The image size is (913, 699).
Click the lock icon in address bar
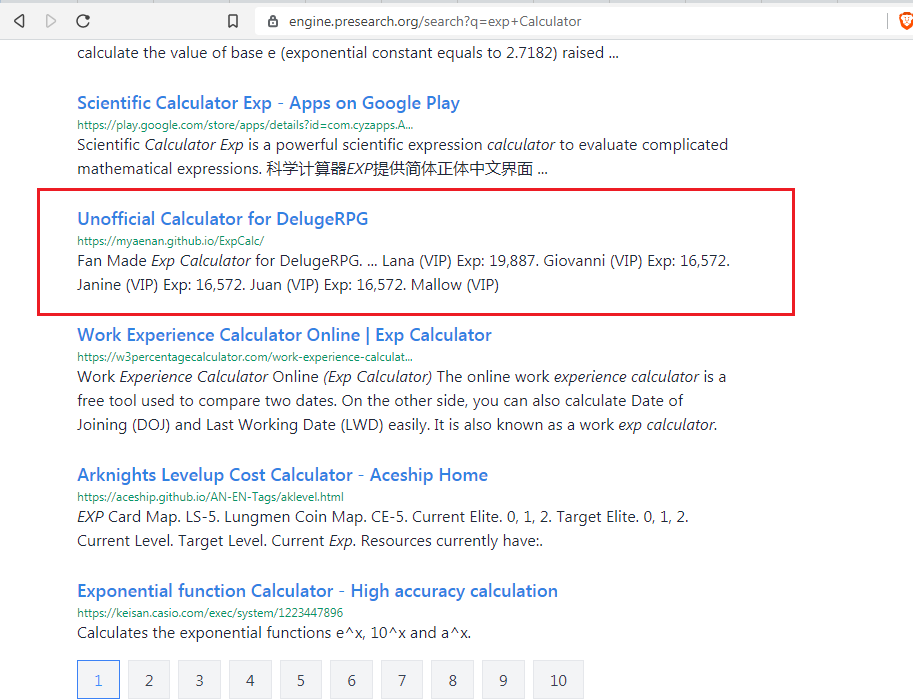coord(273,22)
